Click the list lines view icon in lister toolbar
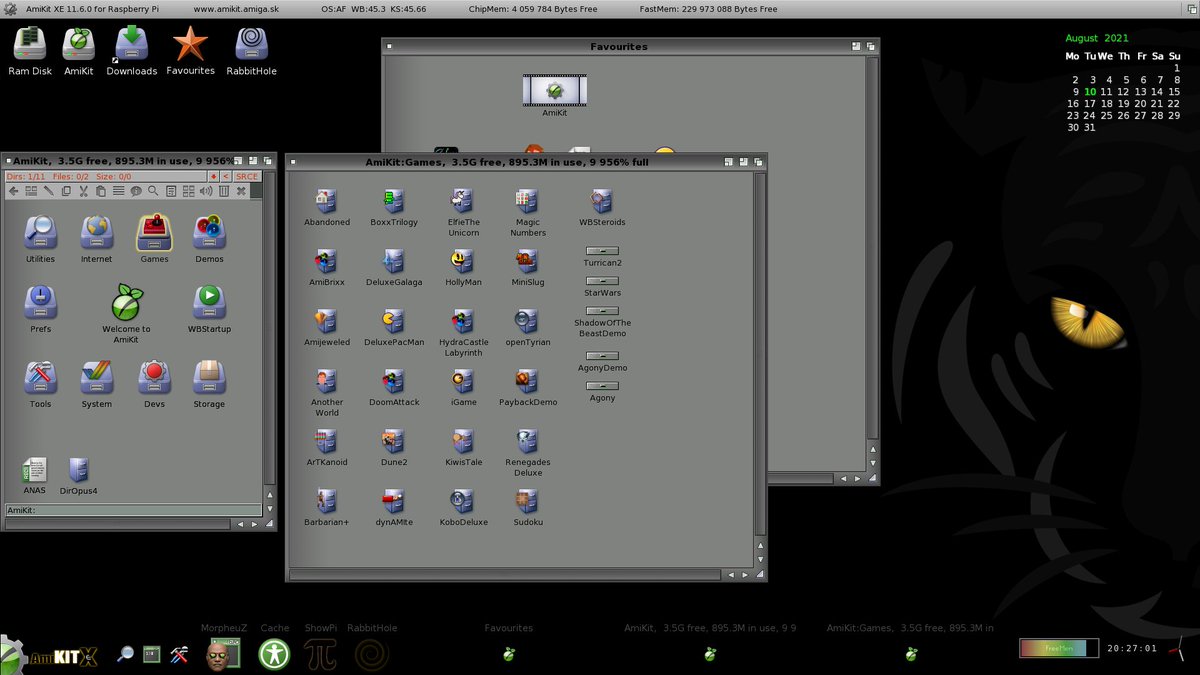The width and height of the screenshot is (1200, 675). click(x=118, y=191)
